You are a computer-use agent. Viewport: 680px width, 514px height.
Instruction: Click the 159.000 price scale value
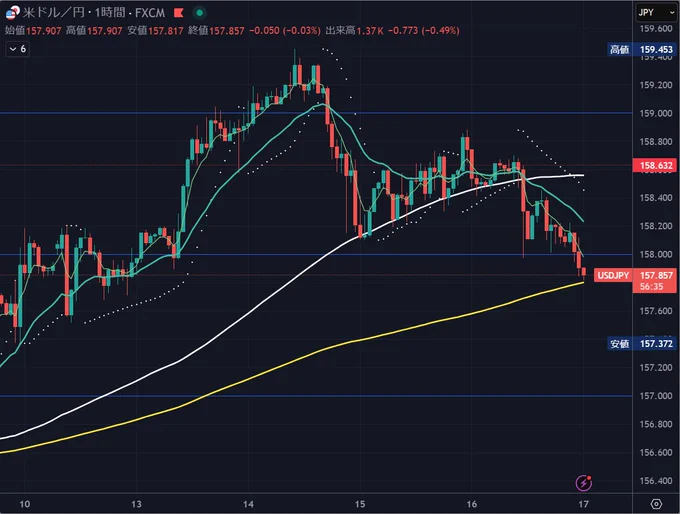click(656, 113)
